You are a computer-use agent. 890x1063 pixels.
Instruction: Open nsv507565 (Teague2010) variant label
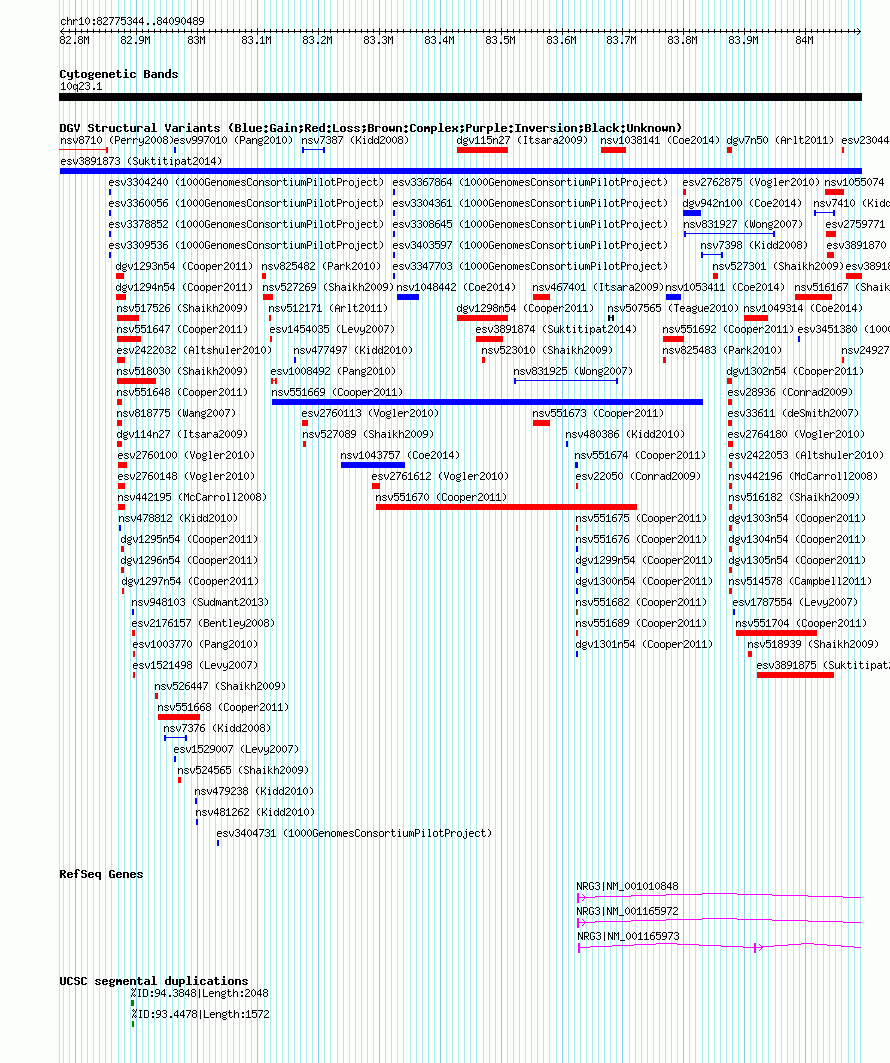673,308
